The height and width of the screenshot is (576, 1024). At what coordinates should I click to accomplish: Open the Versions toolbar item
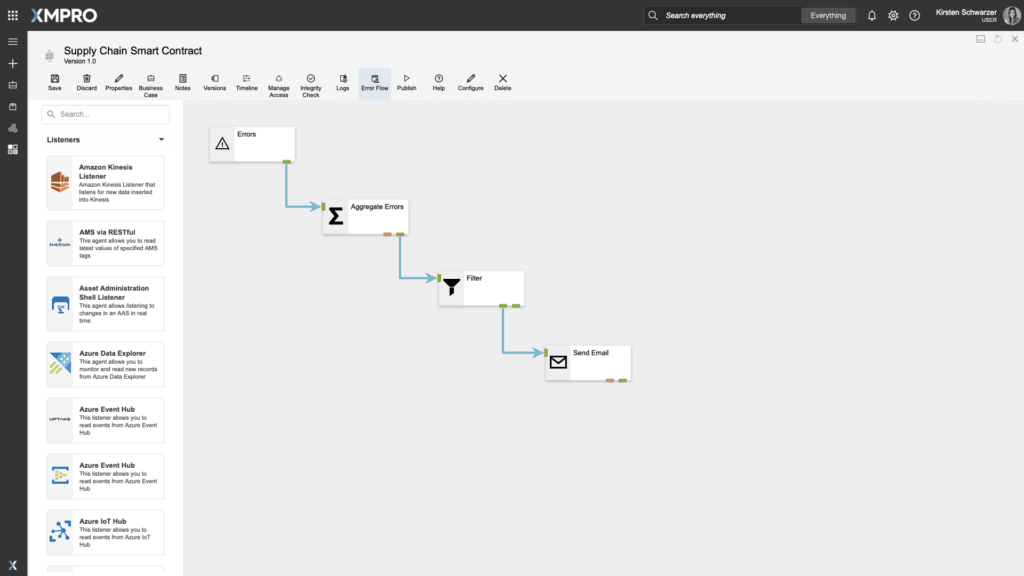pyautogui.click(x=215, y=82)
